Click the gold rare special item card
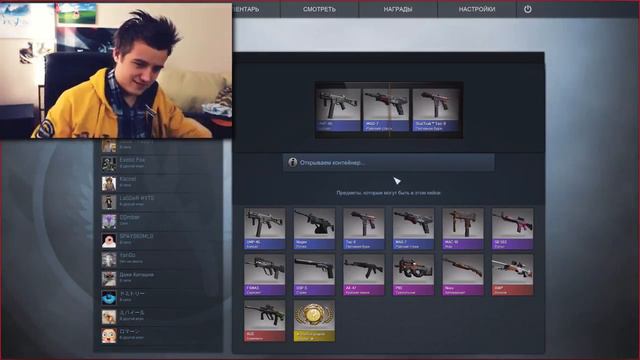 pos(314,321)
